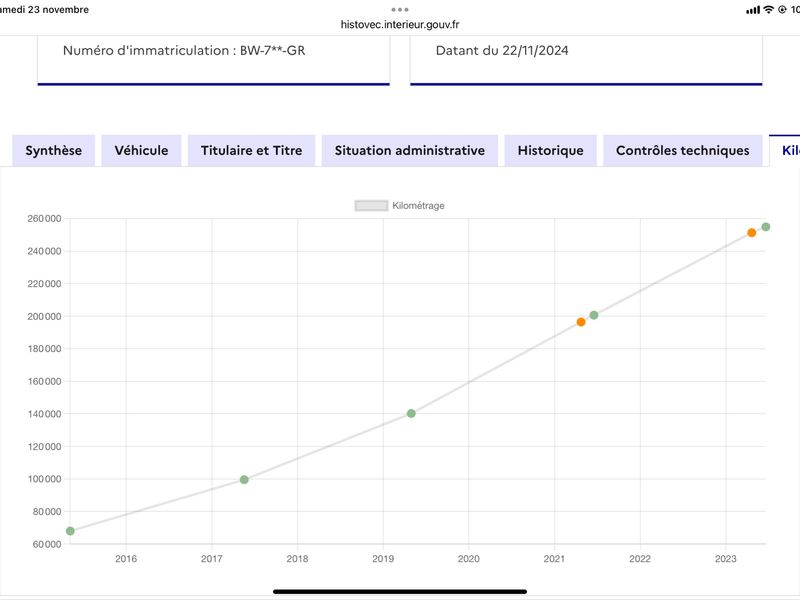Screen dimensions: 800x600
Task: Tap the three-dot multitasking icon
Action: [x=399, y=10]
